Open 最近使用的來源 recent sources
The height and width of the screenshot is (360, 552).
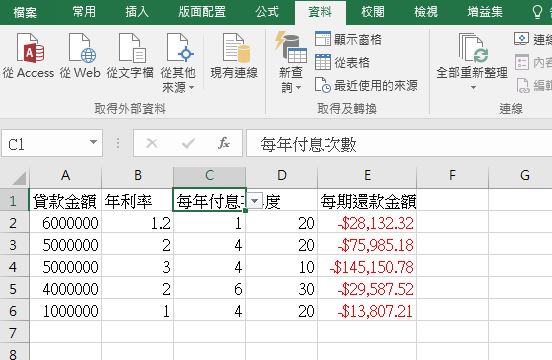(x=366, y=86)
